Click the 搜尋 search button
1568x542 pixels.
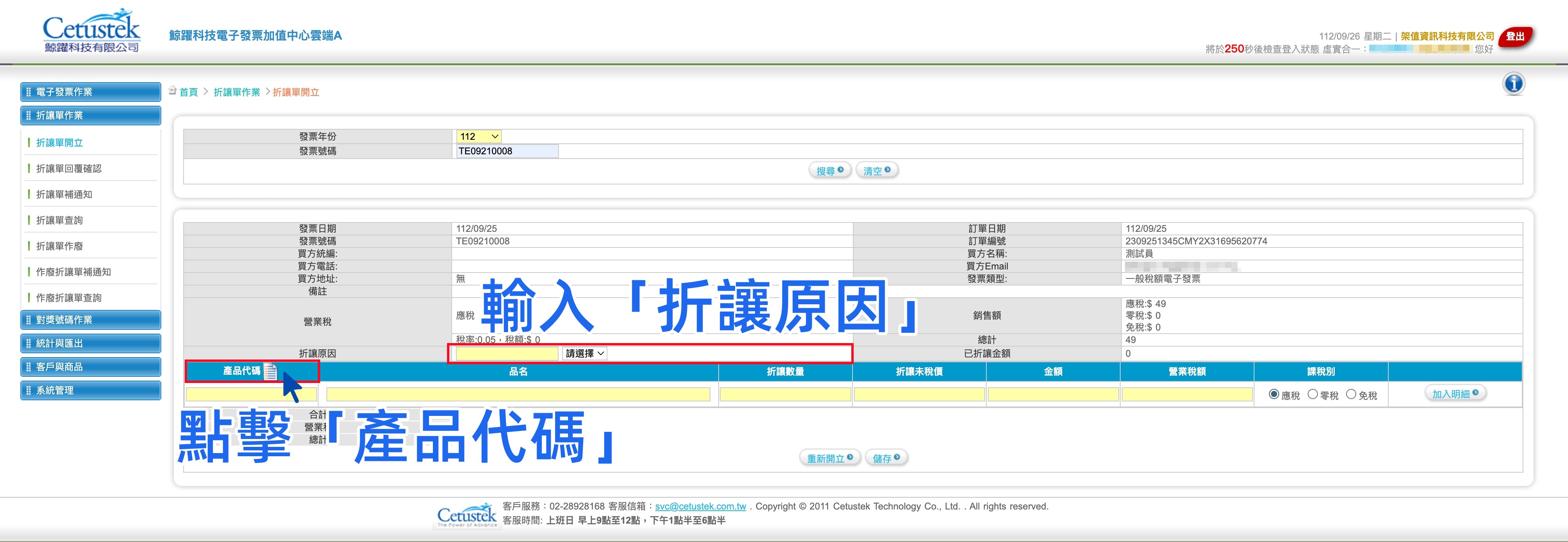(830, 170)
